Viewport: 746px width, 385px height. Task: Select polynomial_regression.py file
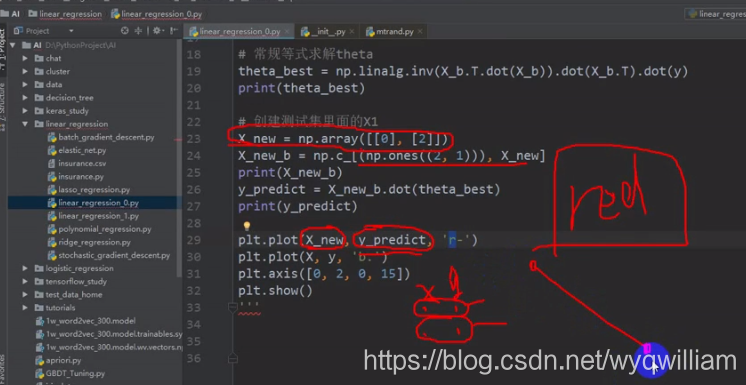100,229
